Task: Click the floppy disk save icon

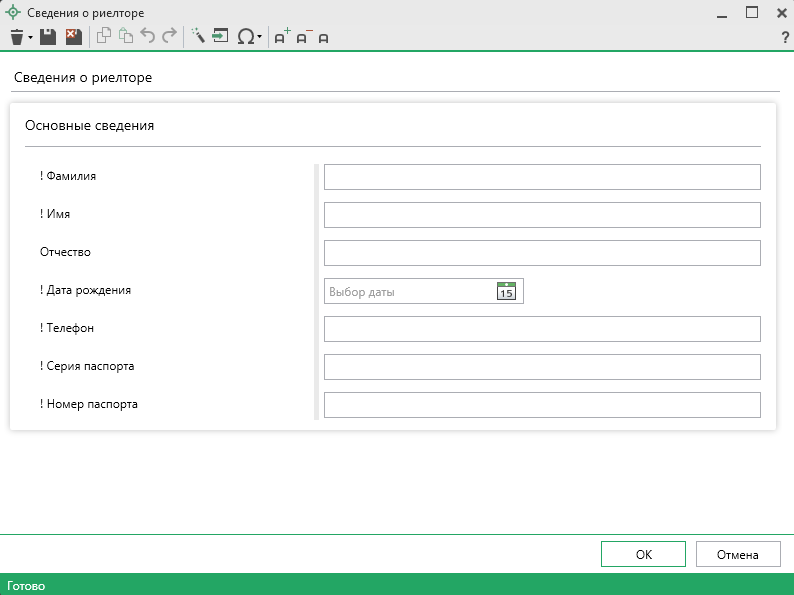Action: (47, 37)
